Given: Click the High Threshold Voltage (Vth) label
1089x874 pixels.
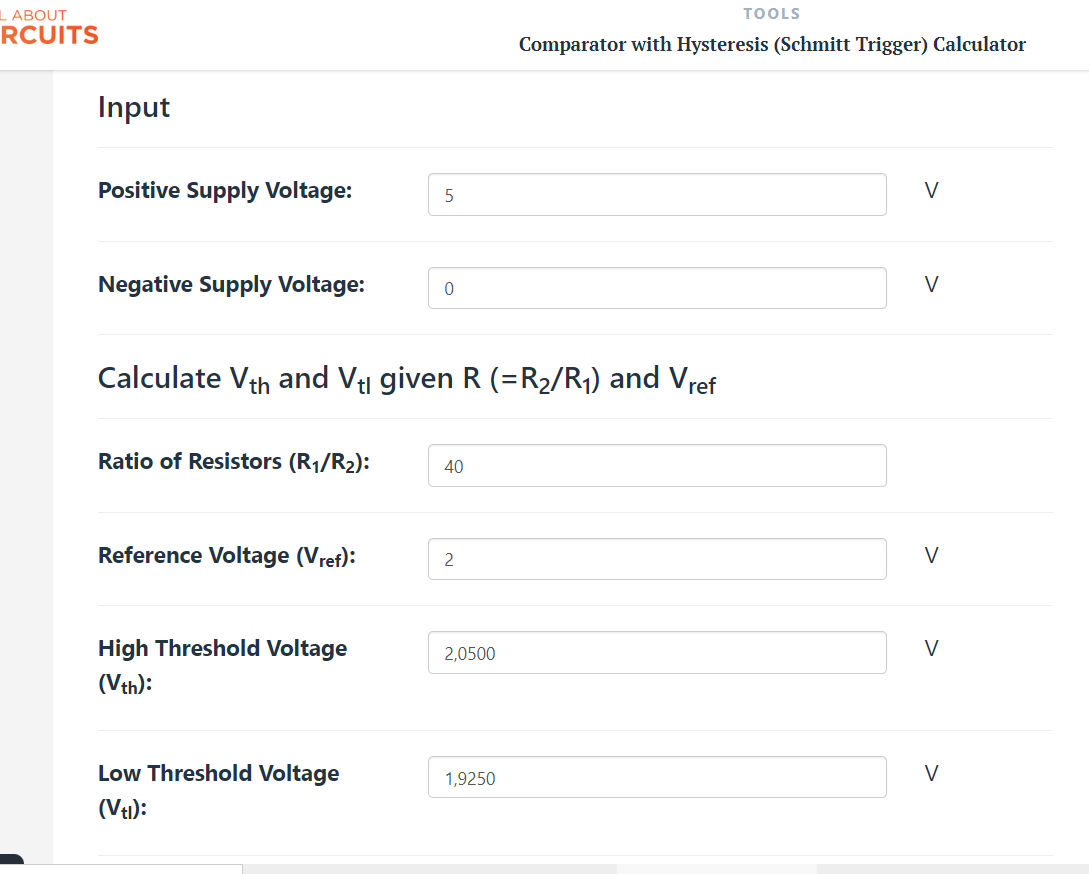Looking at the screenshot, I should pyautogui.click(x=222, y=666).
